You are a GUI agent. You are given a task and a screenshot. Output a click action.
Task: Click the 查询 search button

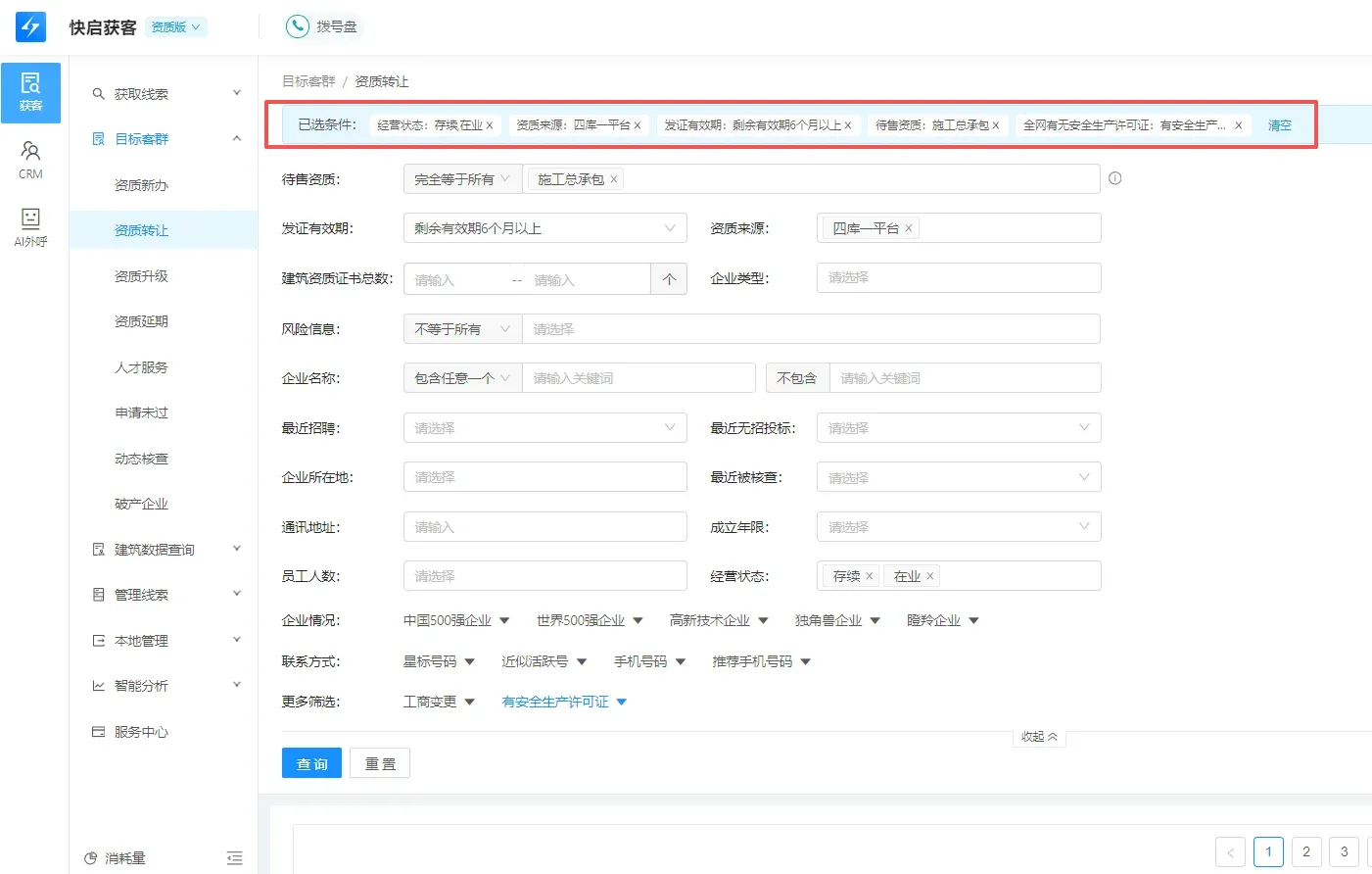[311, 763]
